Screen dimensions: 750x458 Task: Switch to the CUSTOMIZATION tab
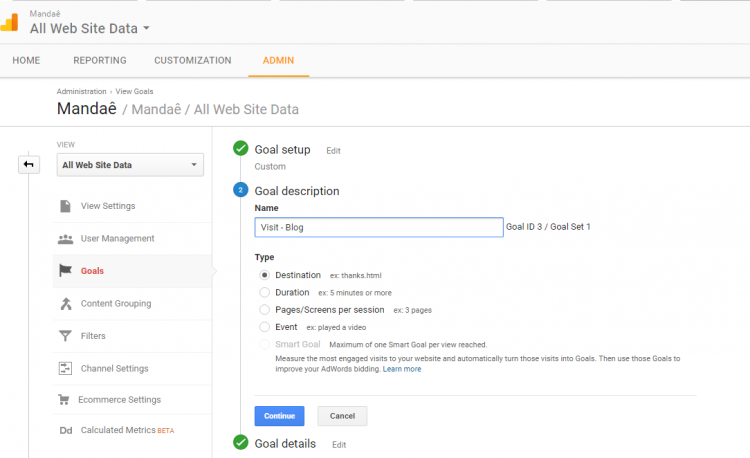193,60
